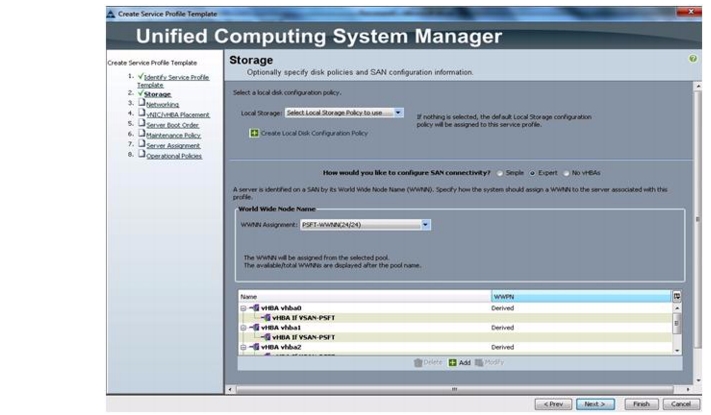Click the vHBA vhba1 adapter icon
The width and height of the screenshot is (711, 415).
[255, 327]
